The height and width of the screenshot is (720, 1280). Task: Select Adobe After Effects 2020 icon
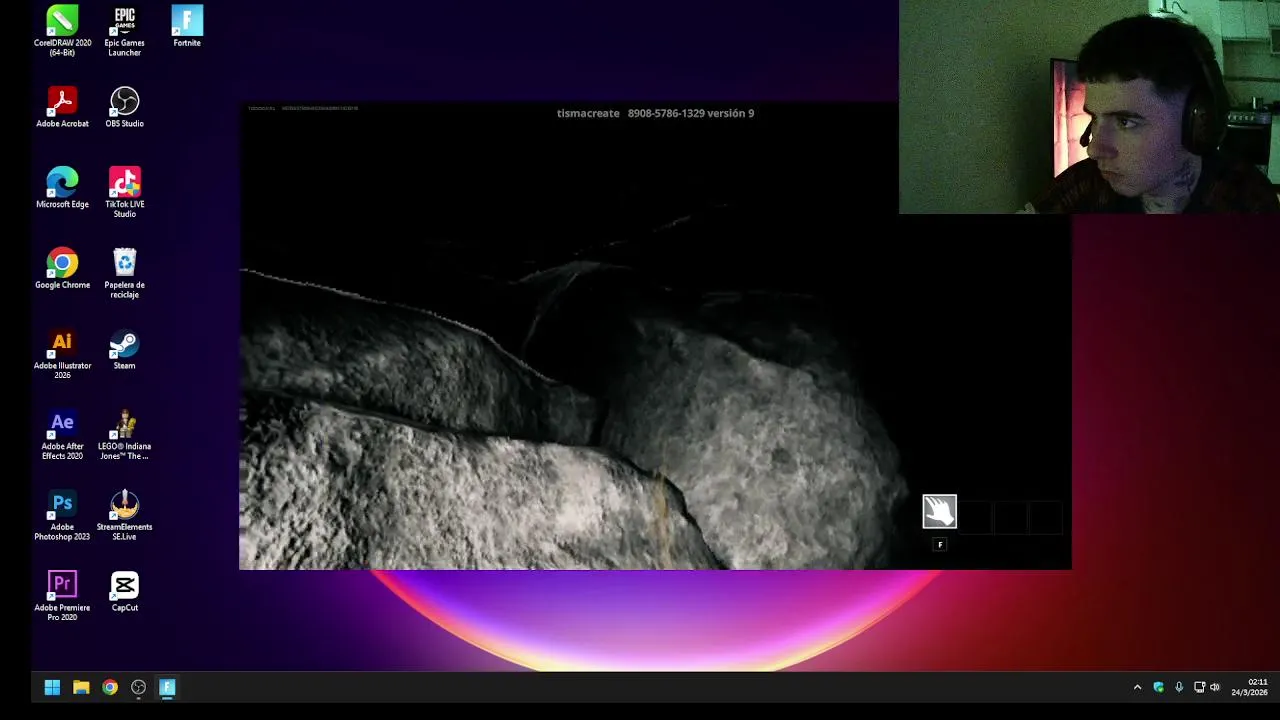tap(62, 435)
